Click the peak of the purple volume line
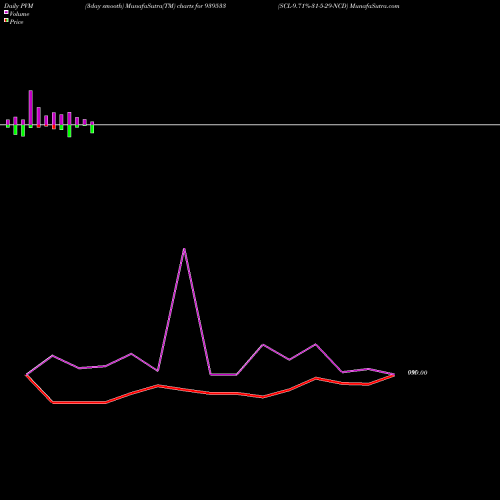 [184, 249]
